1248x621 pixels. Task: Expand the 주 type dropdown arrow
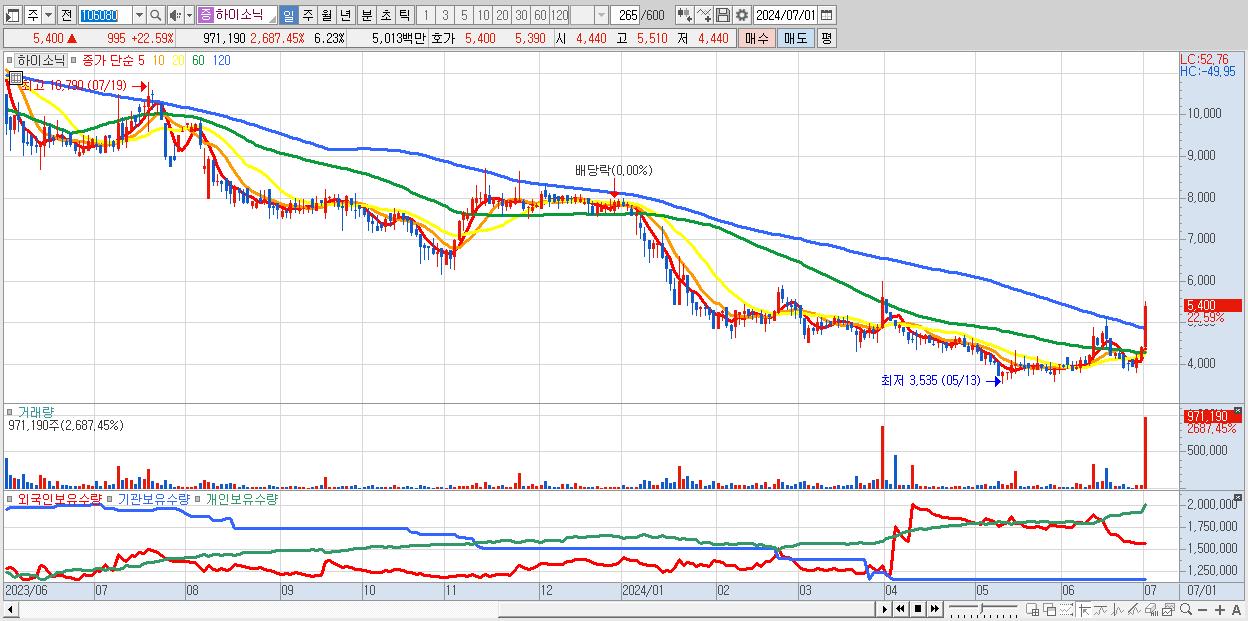coord(49,15)
